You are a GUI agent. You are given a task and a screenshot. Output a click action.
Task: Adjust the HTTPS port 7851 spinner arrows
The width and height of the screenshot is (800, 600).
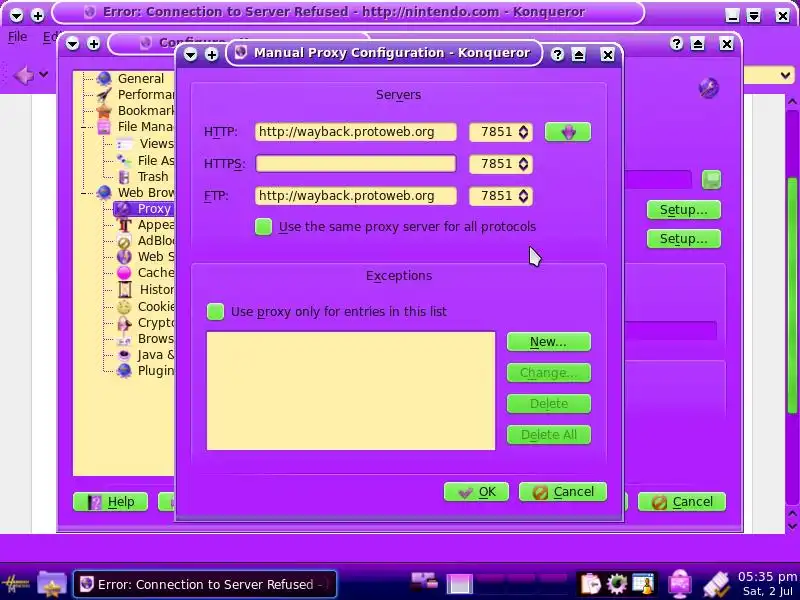[523, 164]
